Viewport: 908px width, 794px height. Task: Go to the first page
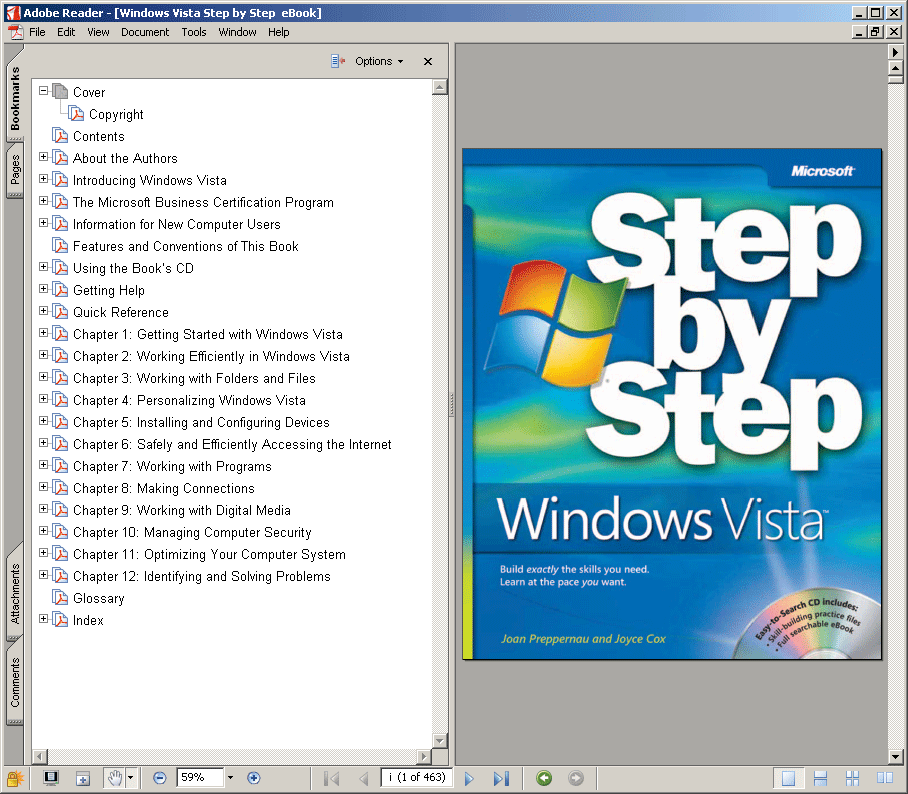pos(331,778)
